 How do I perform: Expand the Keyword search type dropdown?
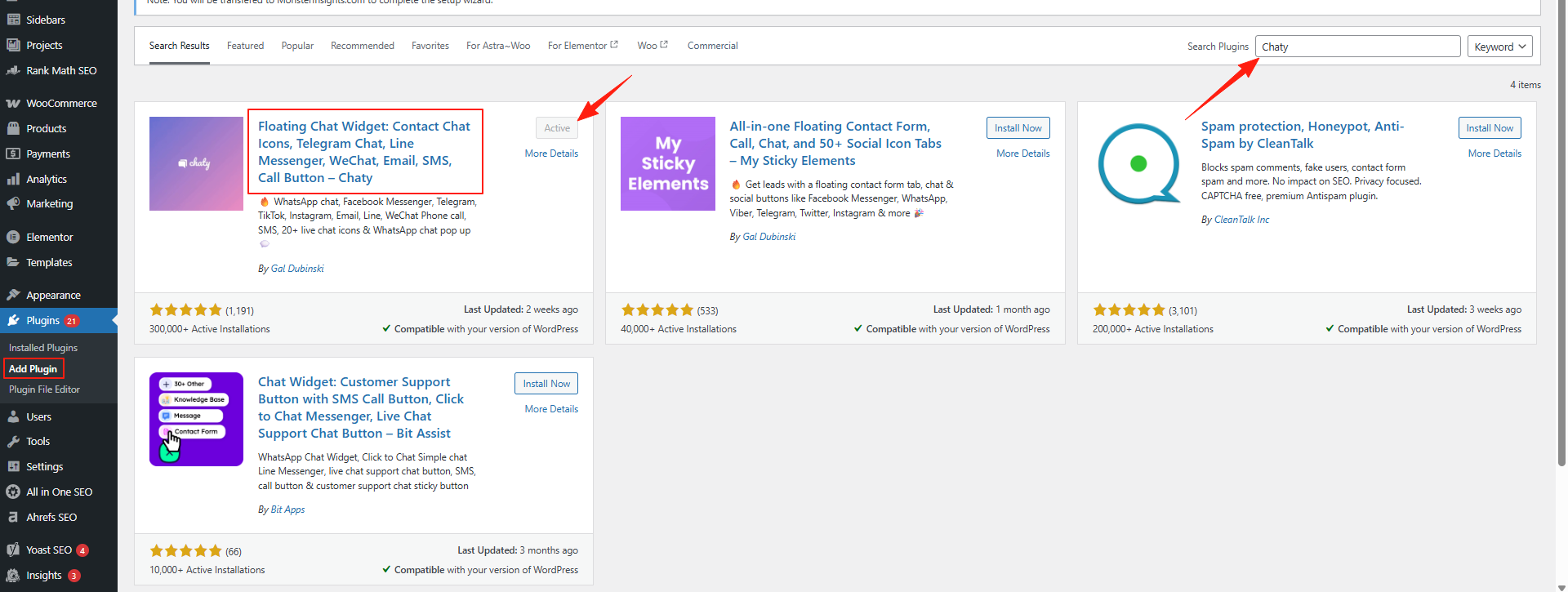1499,47
